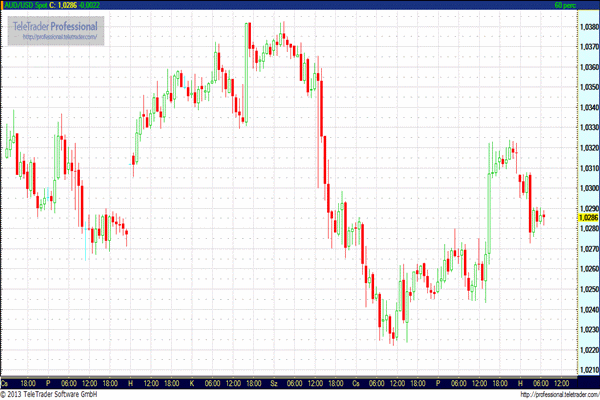The height and width of the screenshot is (400, 600).
Task: Select the 1,0250 level on price axis
Action: click(x=588, y=289)
